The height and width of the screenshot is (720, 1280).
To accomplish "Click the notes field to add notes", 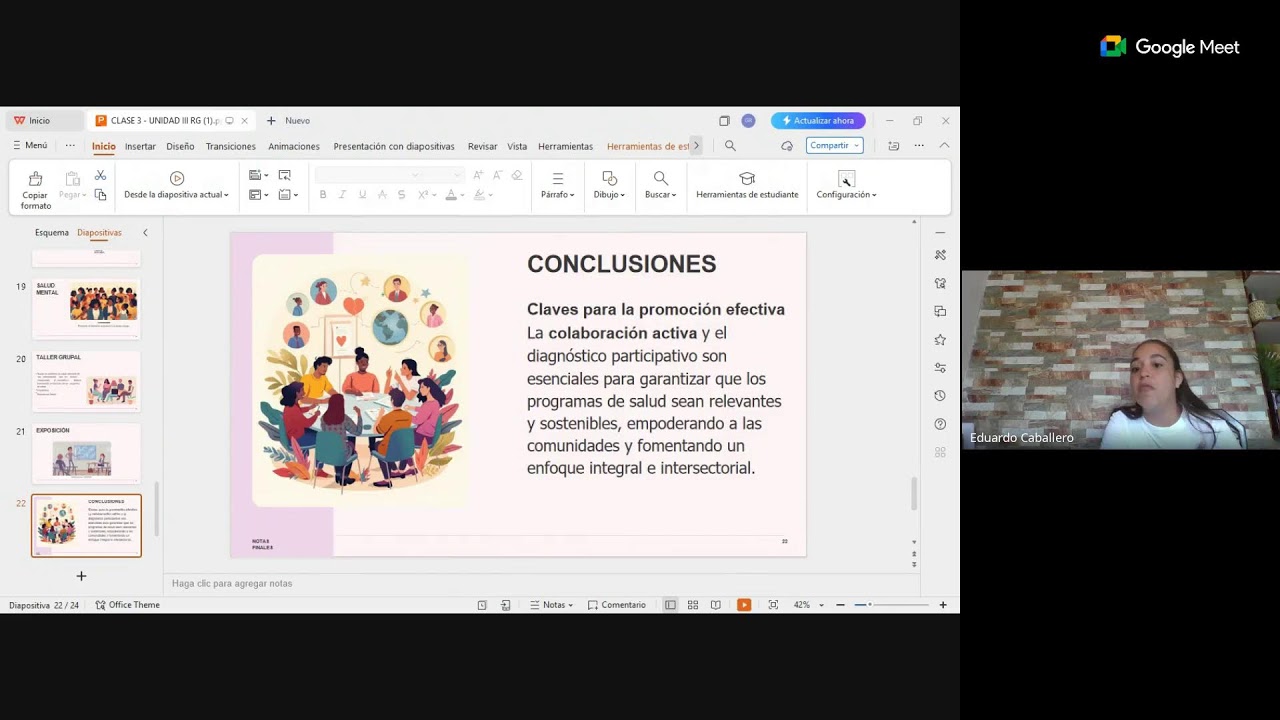I will 540,583.
